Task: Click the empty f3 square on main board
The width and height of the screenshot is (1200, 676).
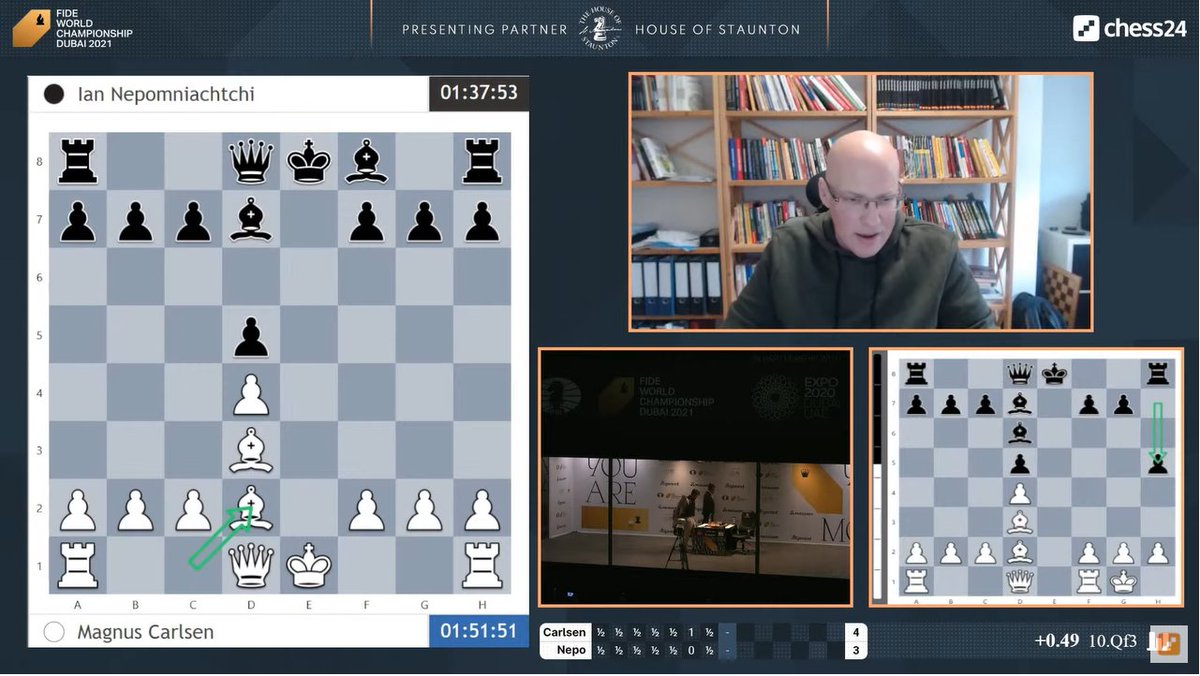Action: tap(366, 450)
